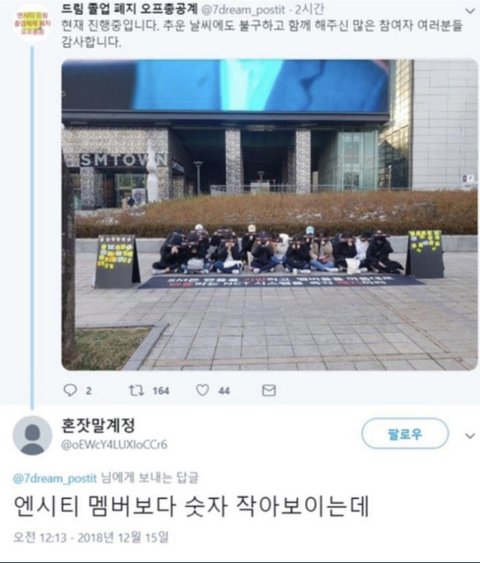Like the tweet with the heart icon
The image size is (480, 563).
click(202, 390)
